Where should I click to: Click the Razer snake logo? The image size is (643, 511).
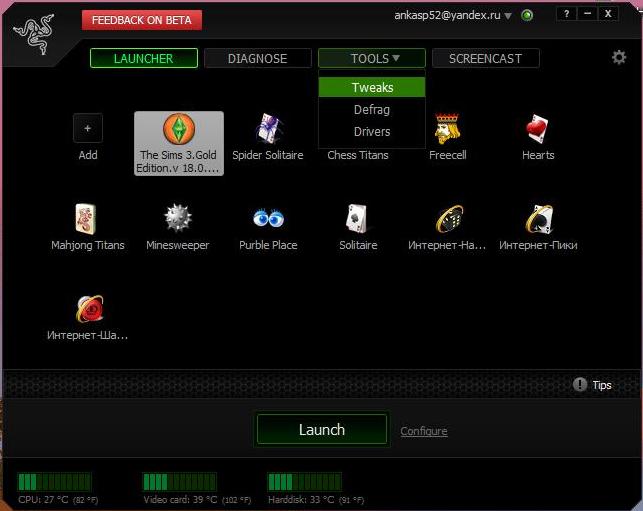point(34,34)
